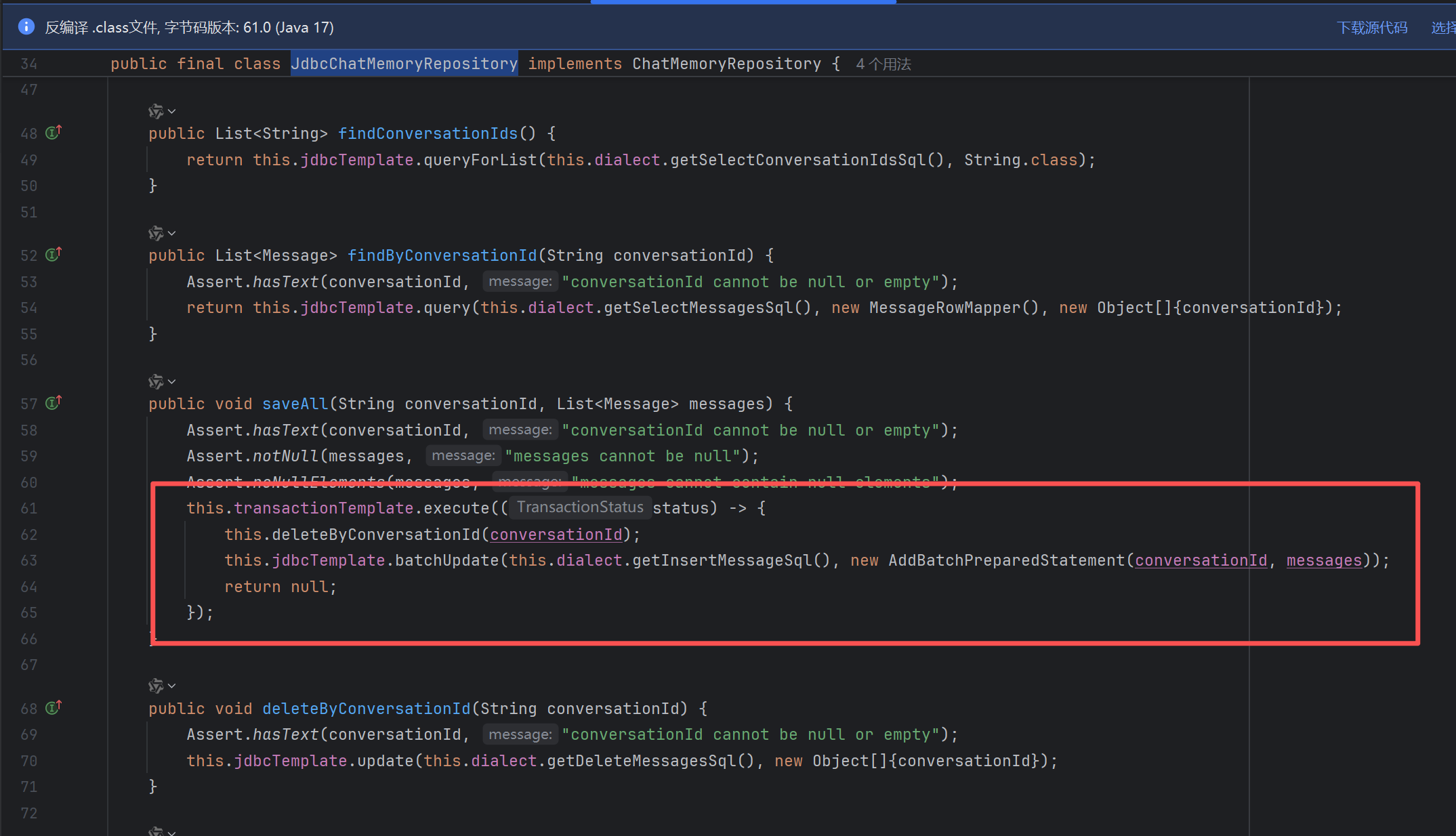Click the TransactionStatus inlay type hint
This screenshot has width=1456, height=836.
pos(579,507)
